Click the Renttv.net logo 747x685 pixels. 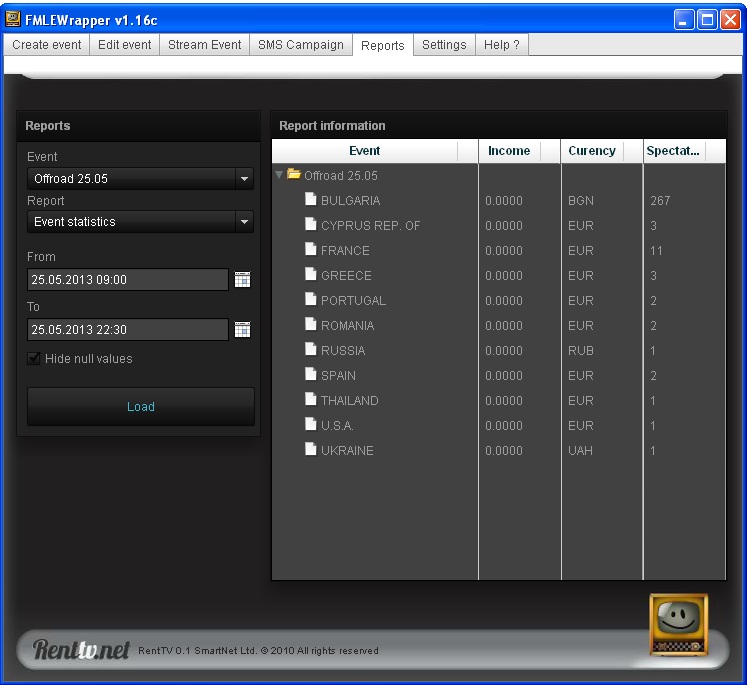point(81,650)
